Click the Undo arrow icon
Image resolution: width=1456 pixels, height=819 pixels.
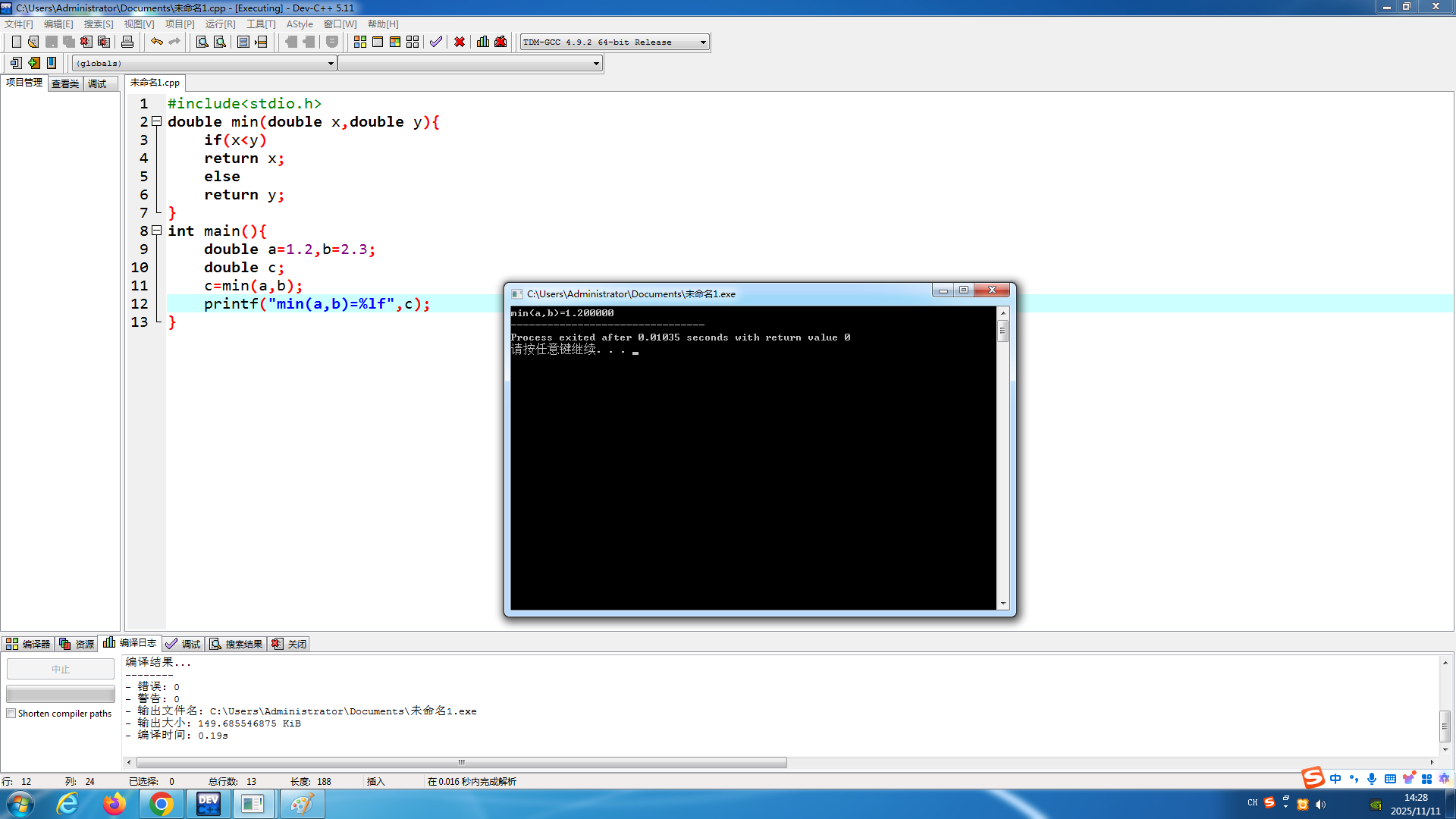[156, 42]
